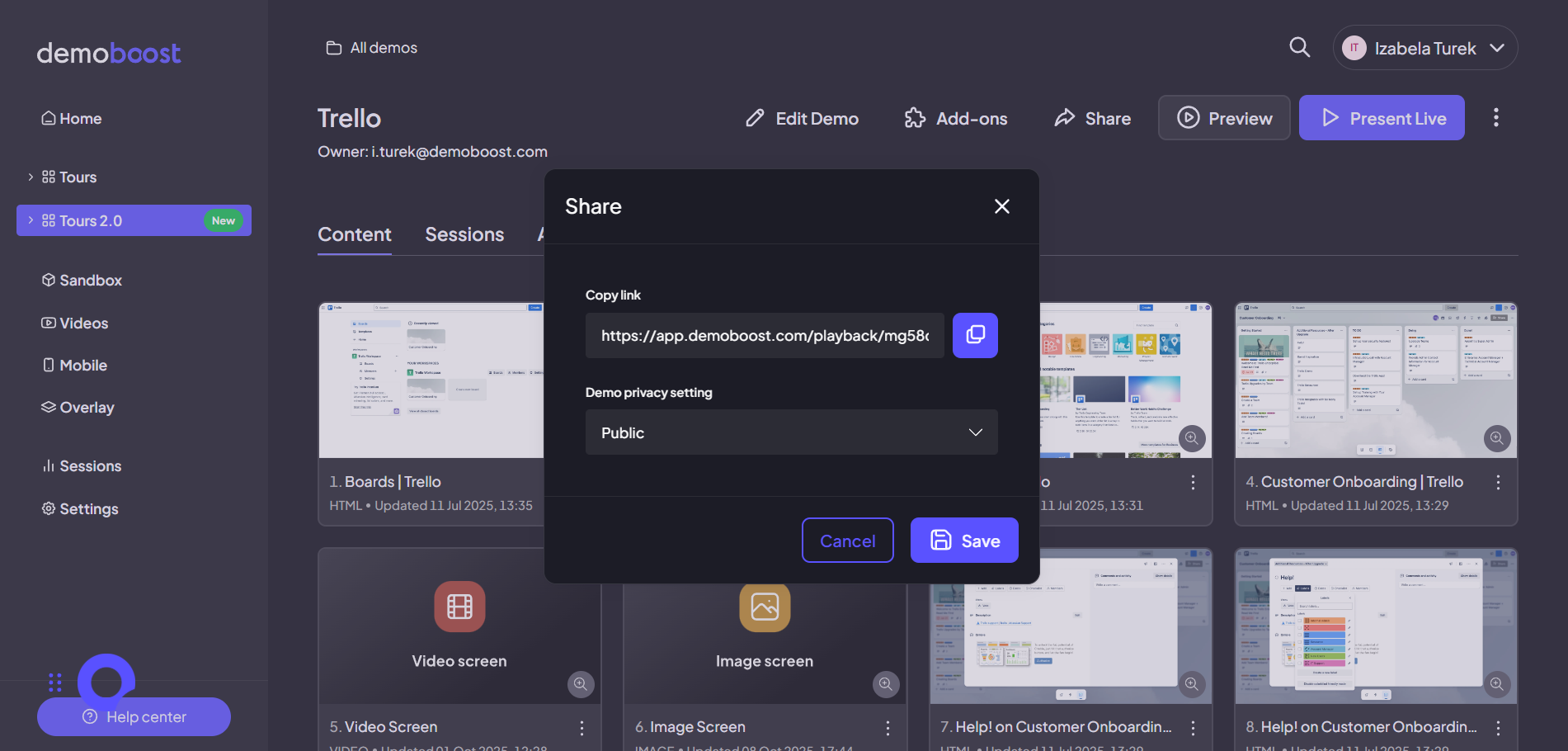
Task: Open Add-ons puzzle icon
Action: pos(915,118)
